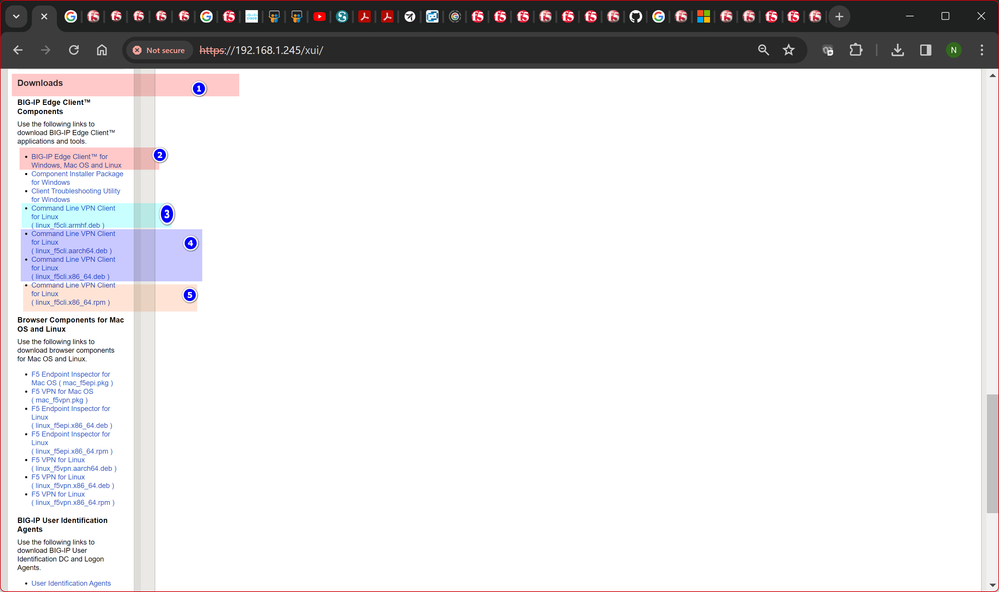
Task: Maximize the browser window
Action: (x=945, y=17)
